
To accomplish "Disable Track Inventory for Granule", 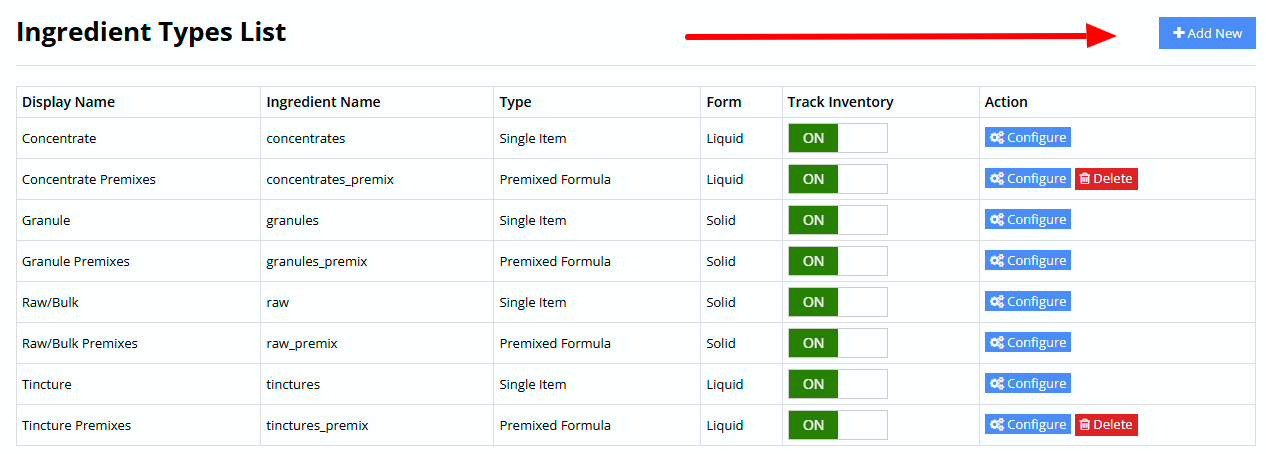I will [x=837, y=220].
